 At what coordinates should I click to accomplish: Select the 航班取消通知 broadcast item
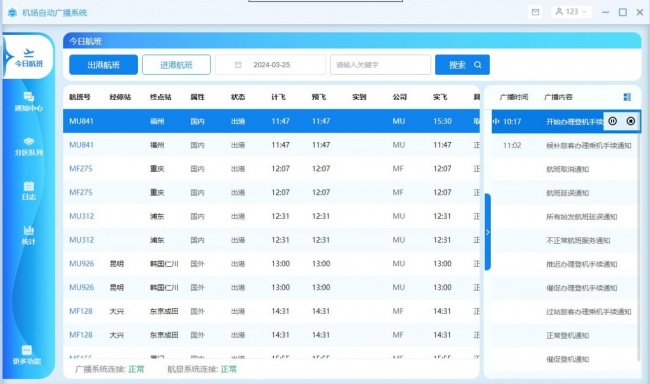click(568, 169)
